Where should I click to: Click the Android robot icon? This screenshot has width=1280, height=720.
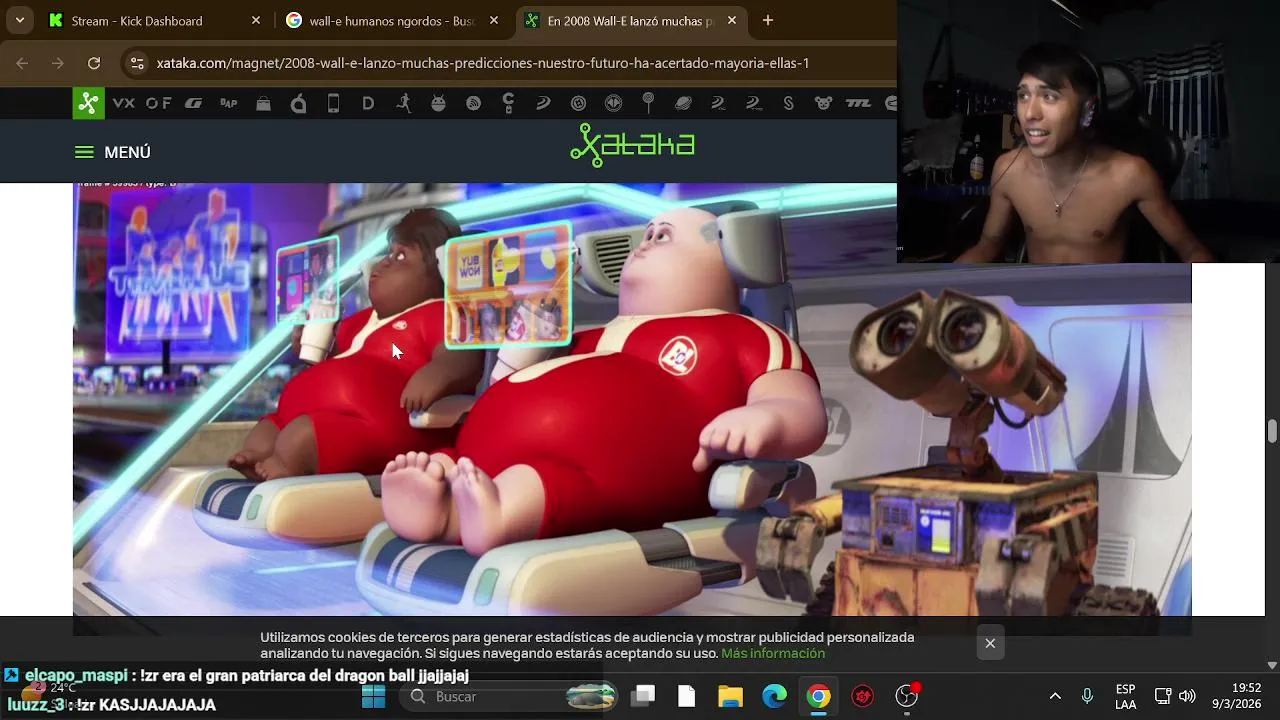pos(438,103)
